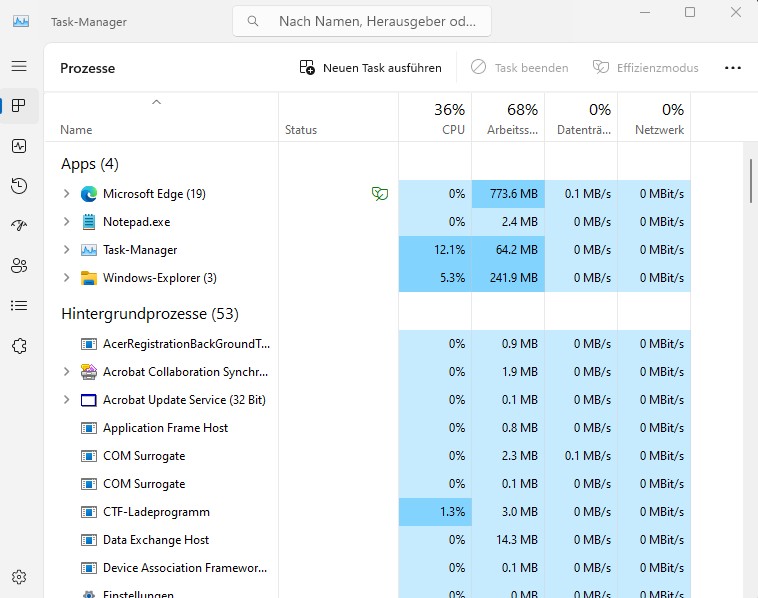This screenshot has width=758, height=598.
Task: Open the Users sidebar icon
Action: coord(19,265)
